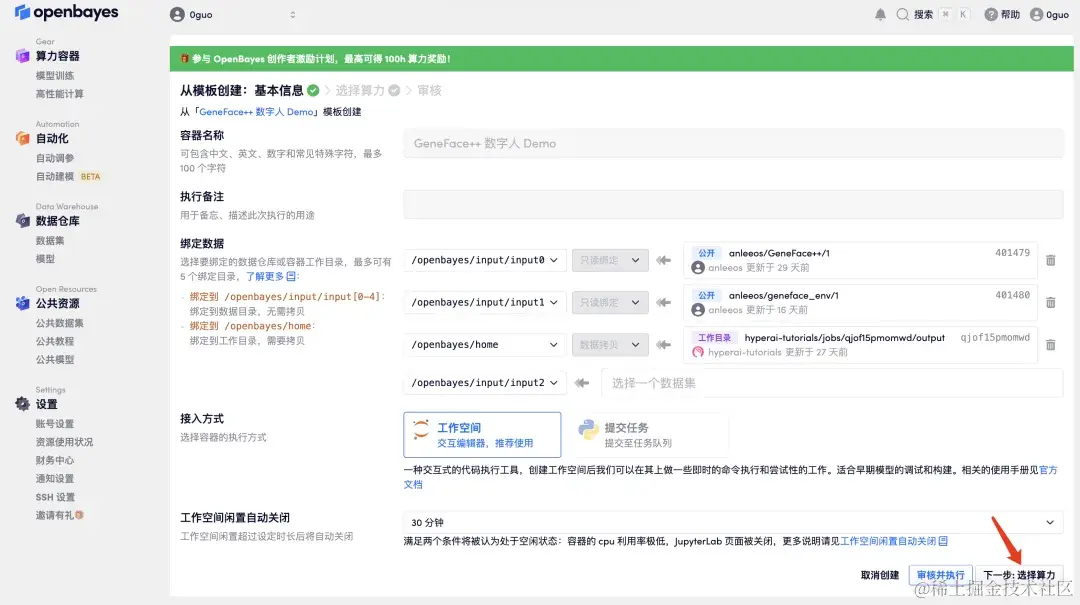Open 自动建模 BETA in sidebar
Viewport: 1080px width, 605px height.
point(68,176)
